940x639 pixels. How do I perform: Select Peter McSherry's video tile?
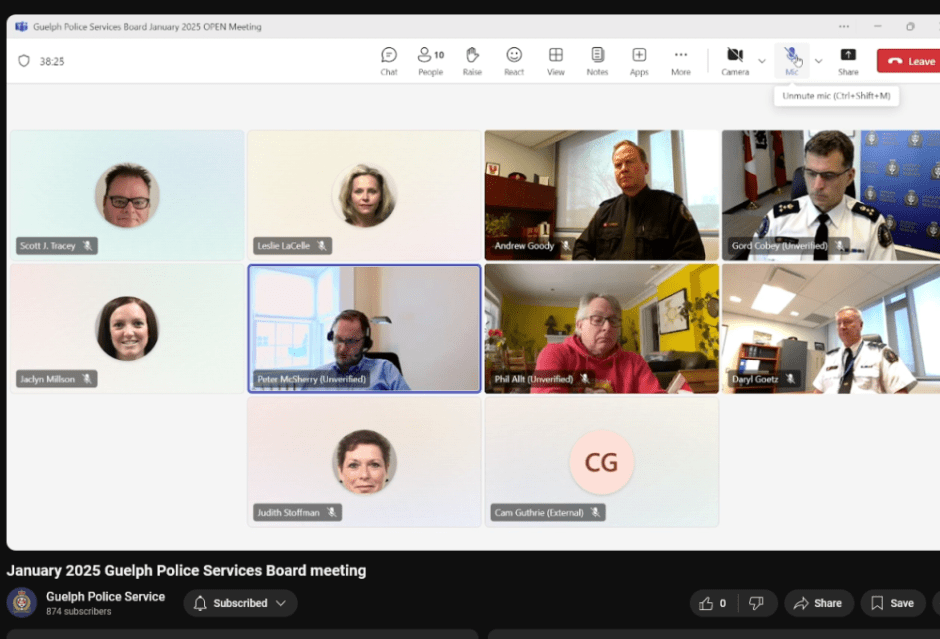click(x=364, y=328)
